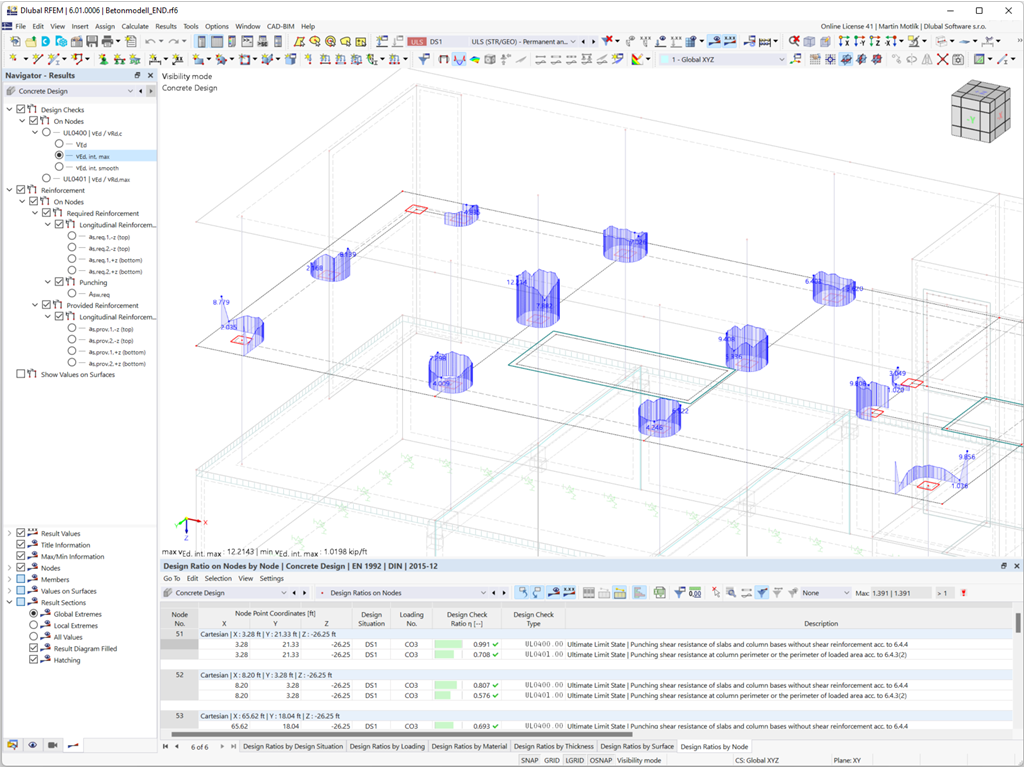Click the Undo arrow icon
The image size is (1024, 768).
[150, 42]
